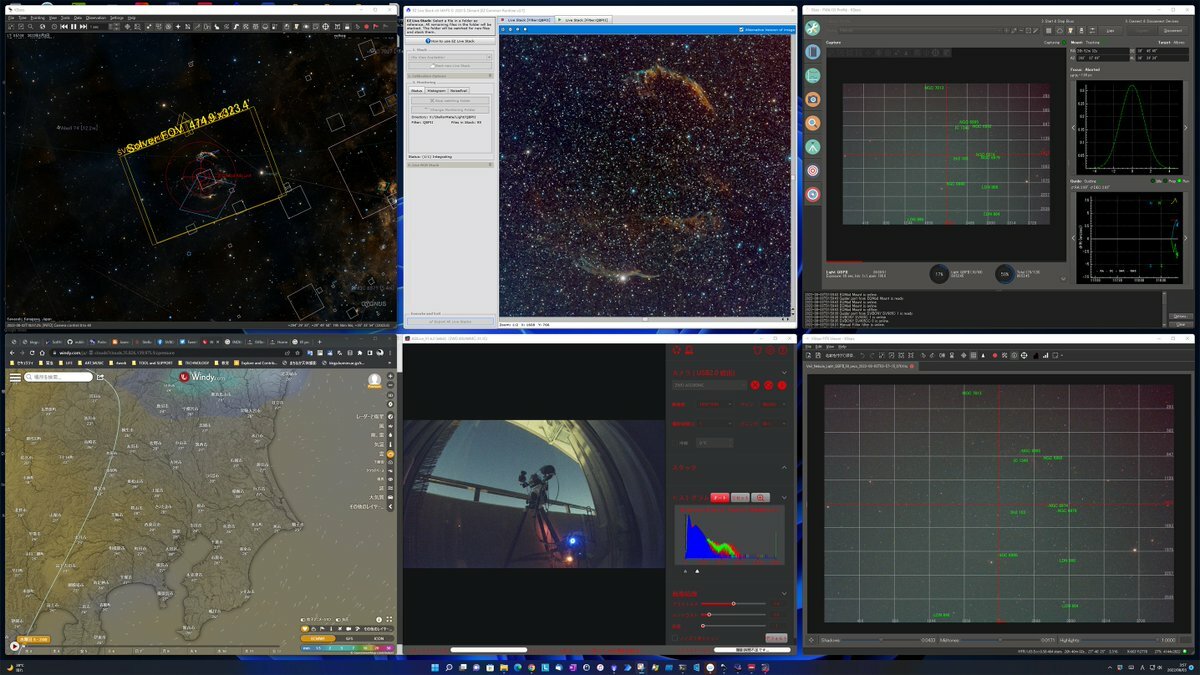Play the Windy forecast timeline
This screenshot has height=675, width=1200.
point(14,646)
